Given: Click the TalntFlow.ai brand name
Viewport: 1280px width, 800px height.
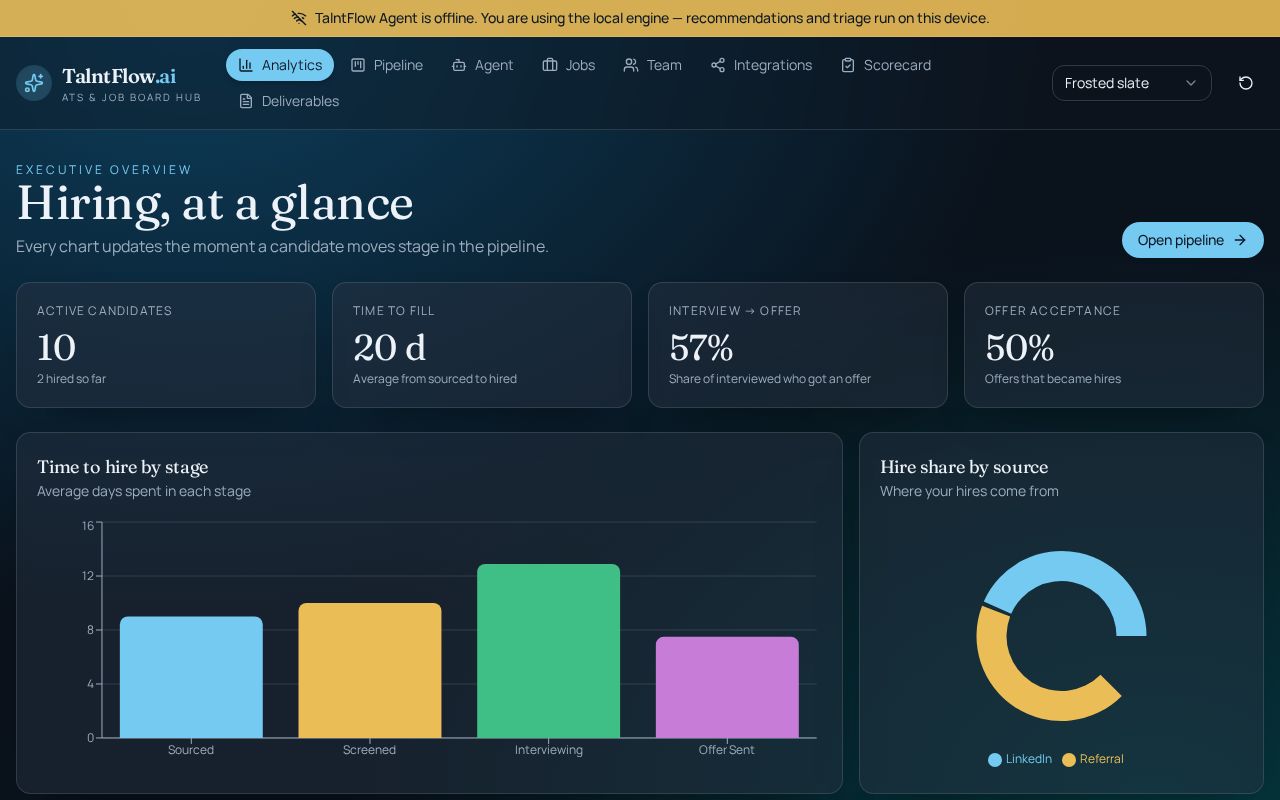Looking at the screenshot, I should pos(119,76).
